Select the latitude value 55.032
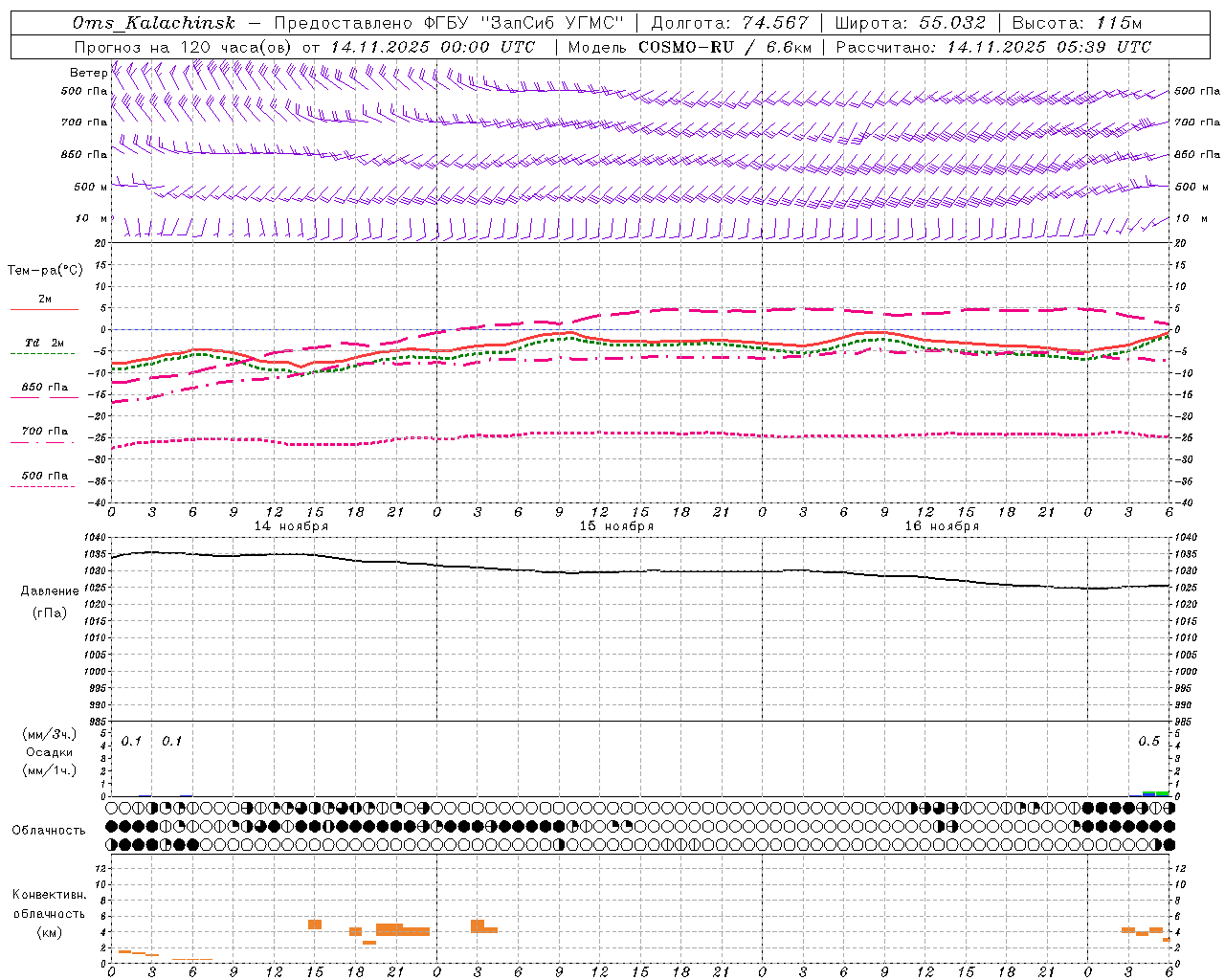The width and height of the screenshot is (1225, 980). point(952,23)
